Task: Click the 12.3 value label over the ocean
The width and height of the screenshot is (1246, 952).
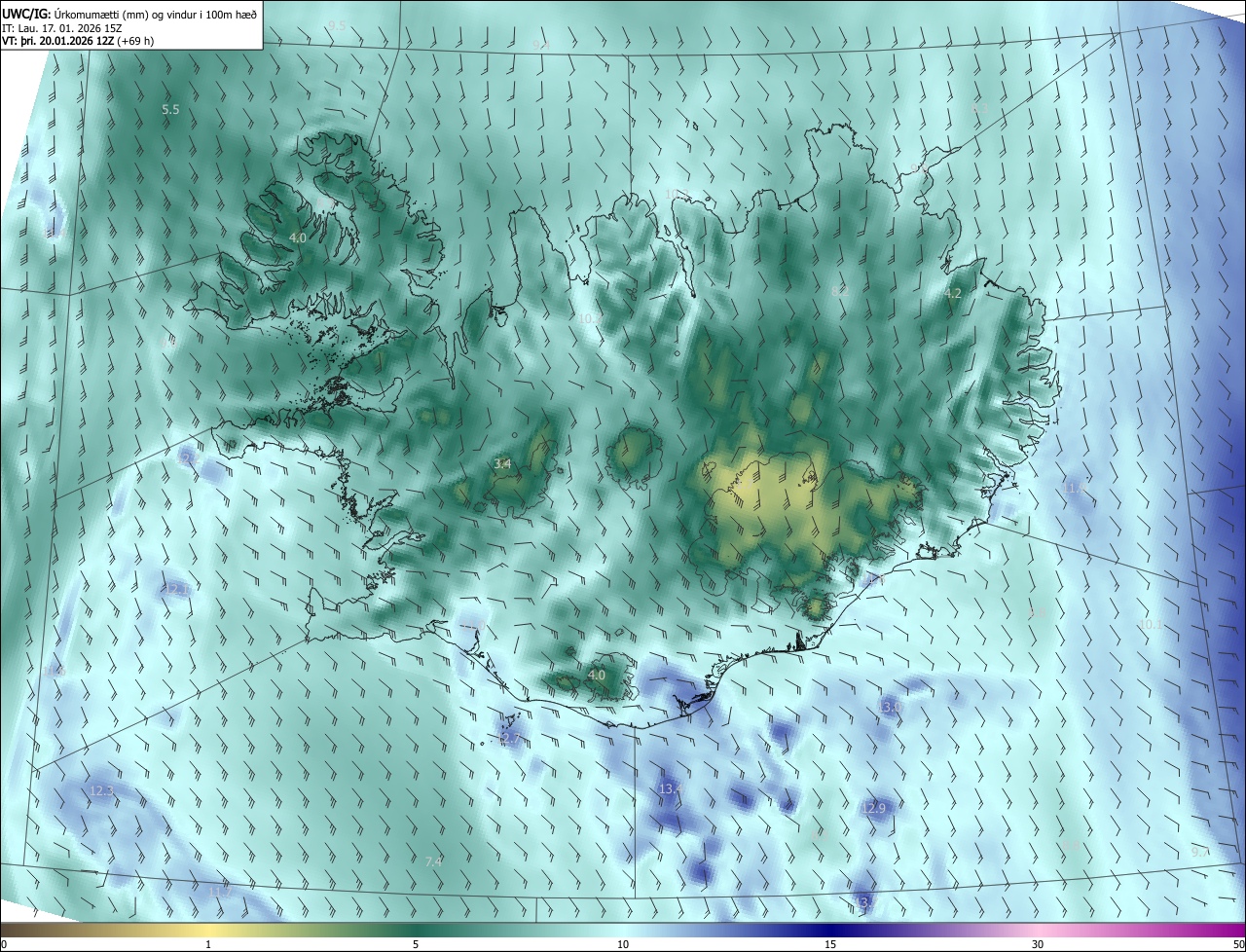Action: pyautogui.click(x=101, y=791)
